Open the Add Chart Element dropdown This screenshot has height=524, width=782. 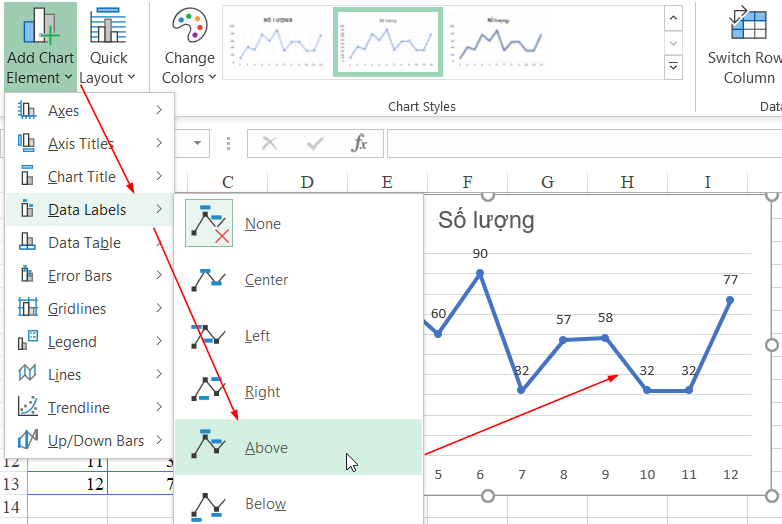40,47
